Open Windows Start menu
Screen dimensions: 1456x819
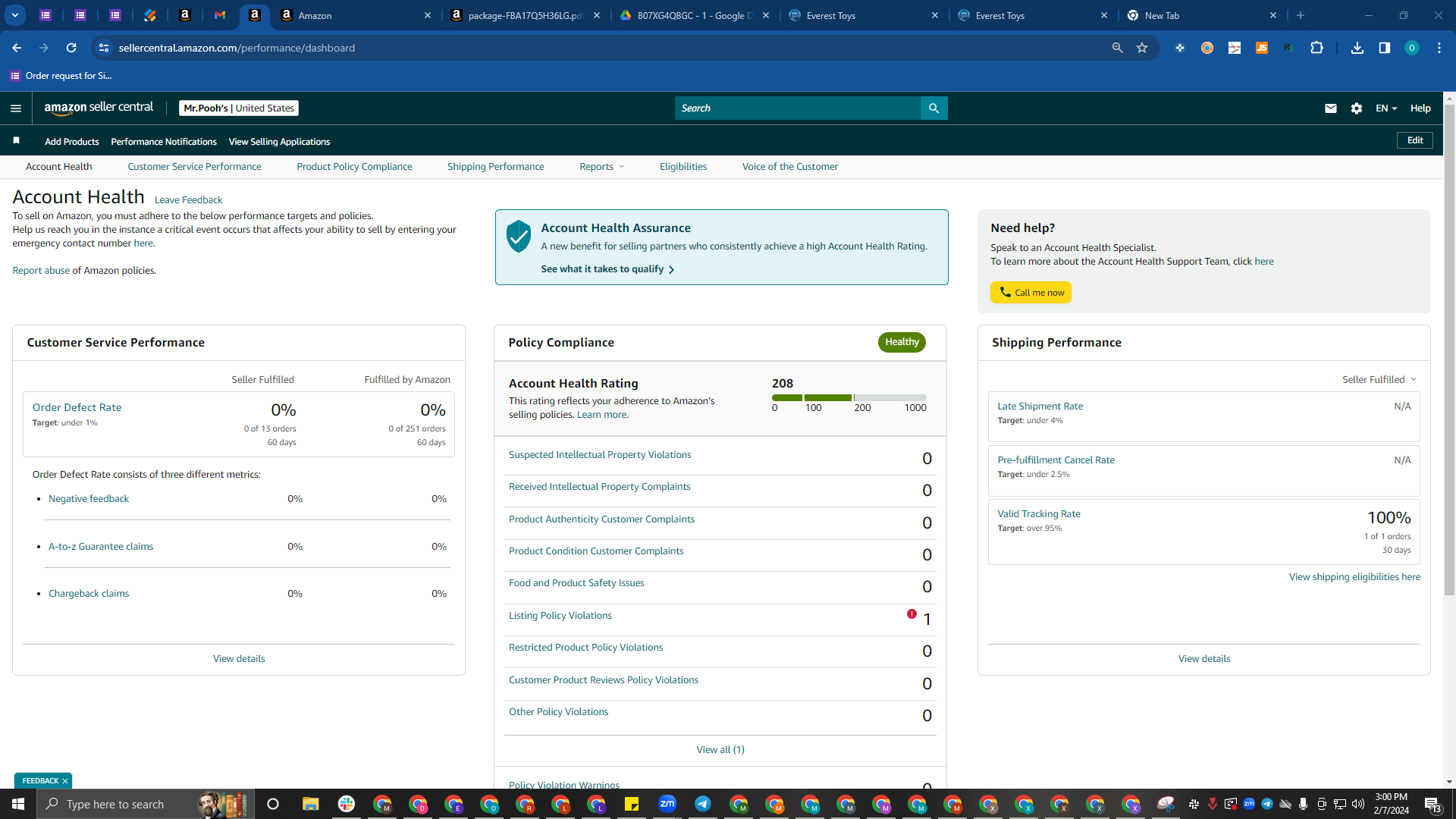point(18,804)
